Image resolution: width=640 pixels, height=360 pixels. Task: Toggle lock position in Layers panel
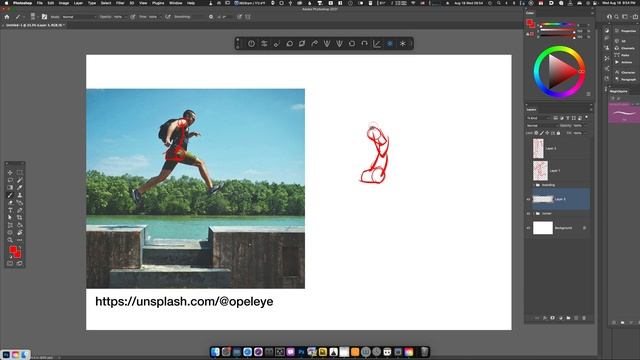[x=547, y=133]
